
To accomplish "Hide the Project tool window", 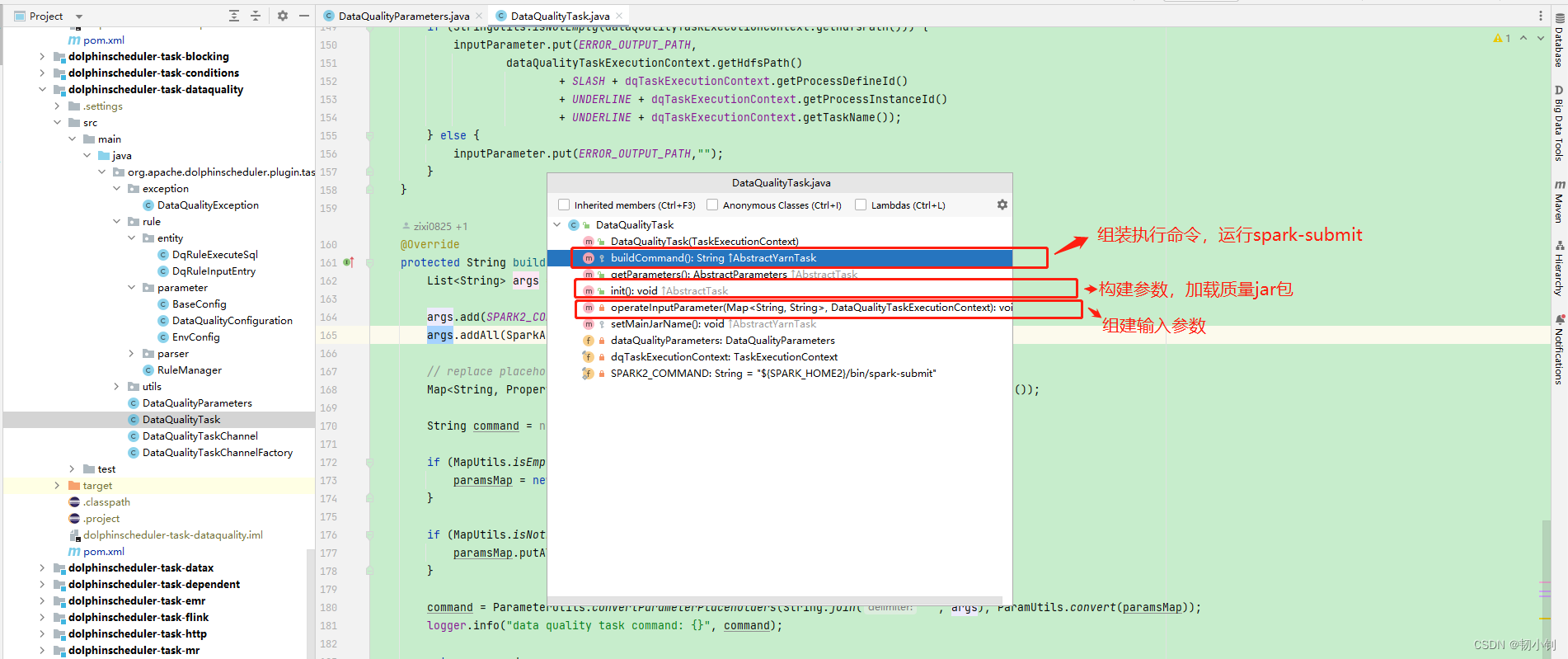I will tap(304, 16).
